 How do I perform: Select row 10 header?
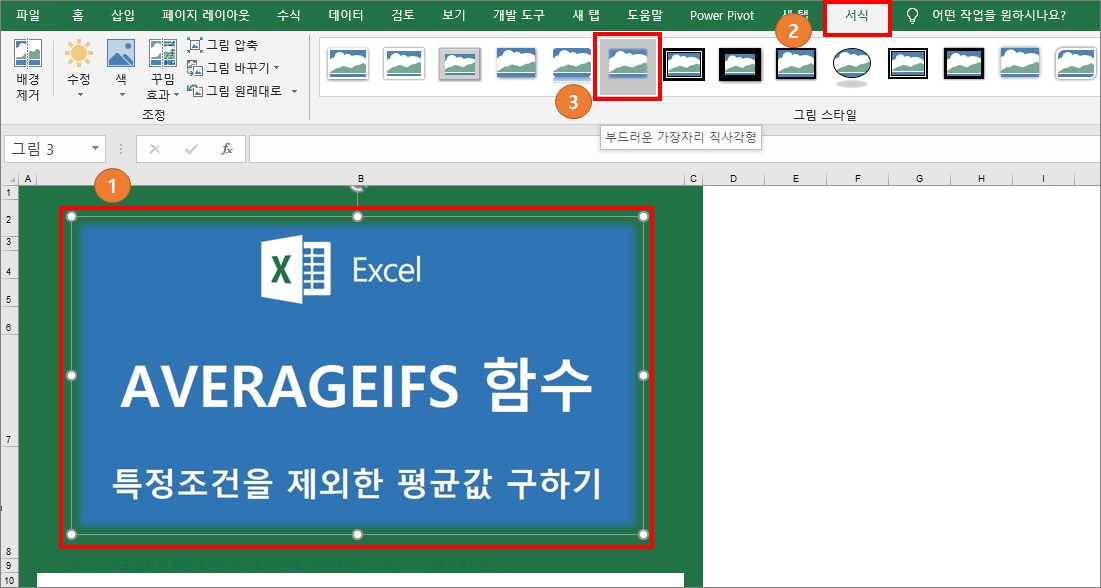click(9, 580)
